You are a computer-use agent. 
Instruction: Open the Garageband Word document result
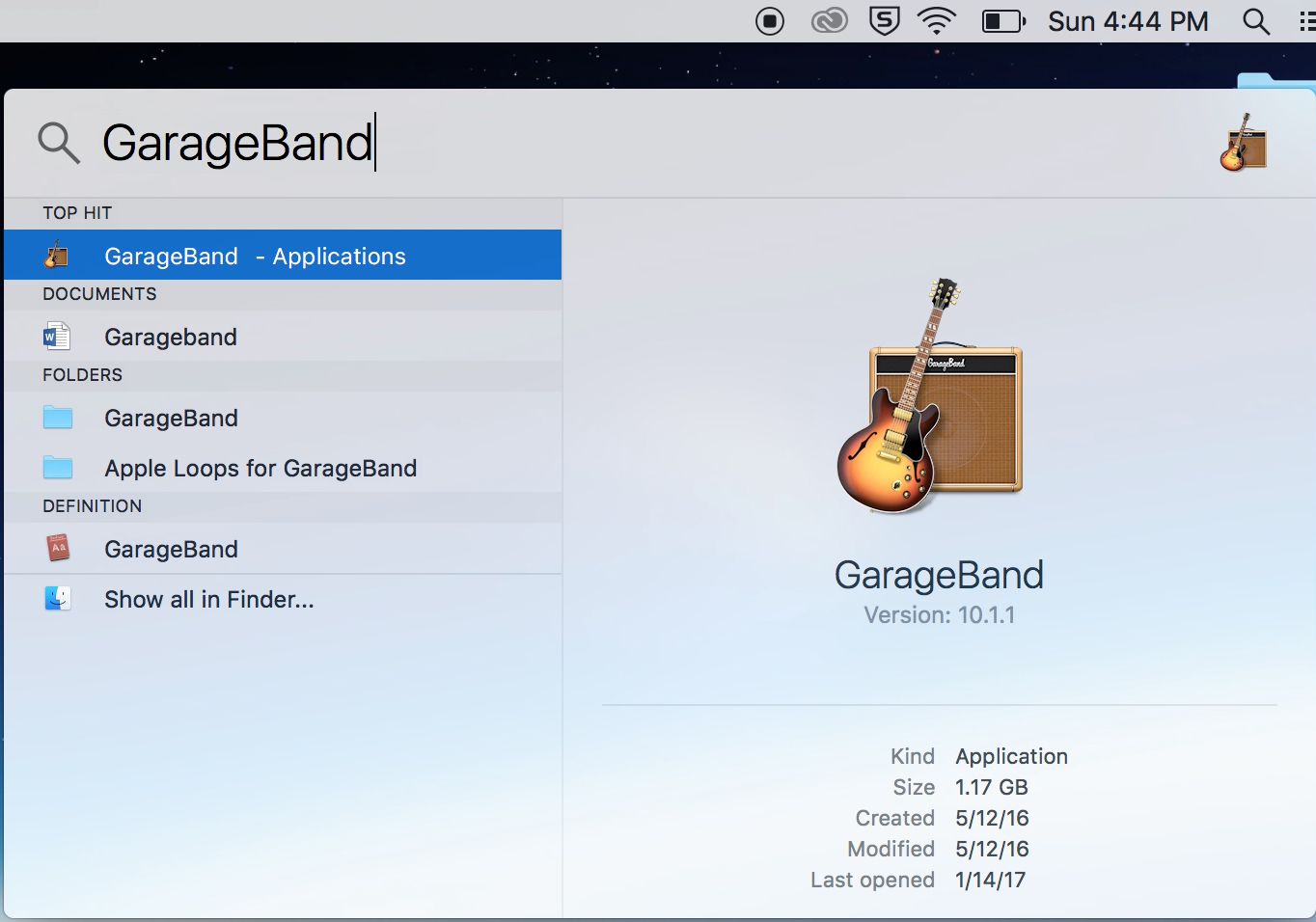(283, 337)
